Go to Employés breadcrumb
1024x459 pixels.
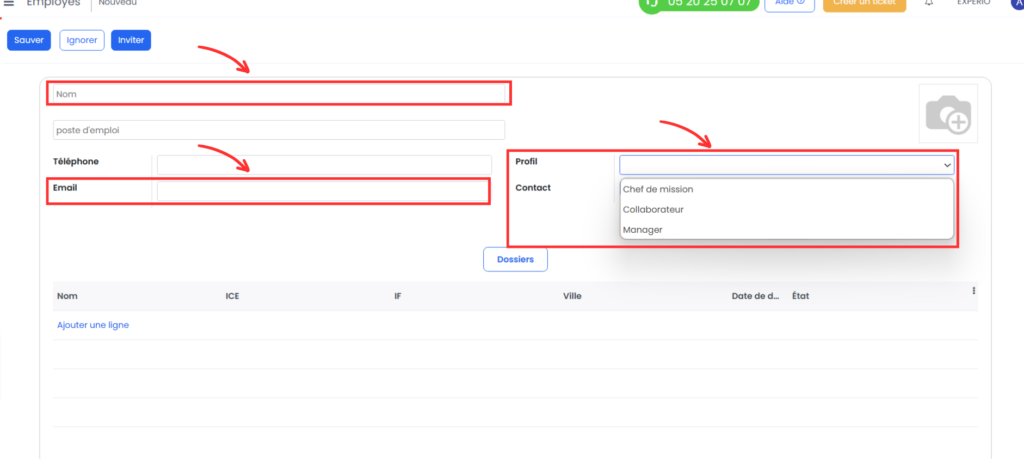click(x=53, y=3)
